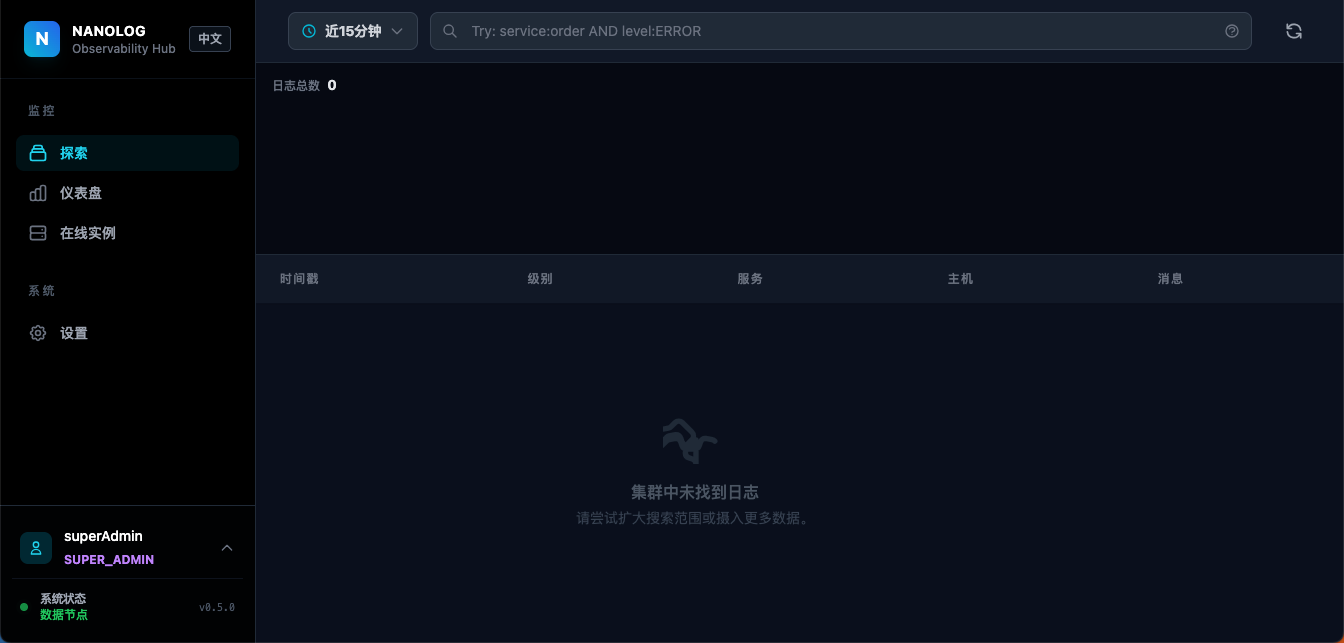
Task: Click the 设置 gear icon
Action: click(38, 333)
